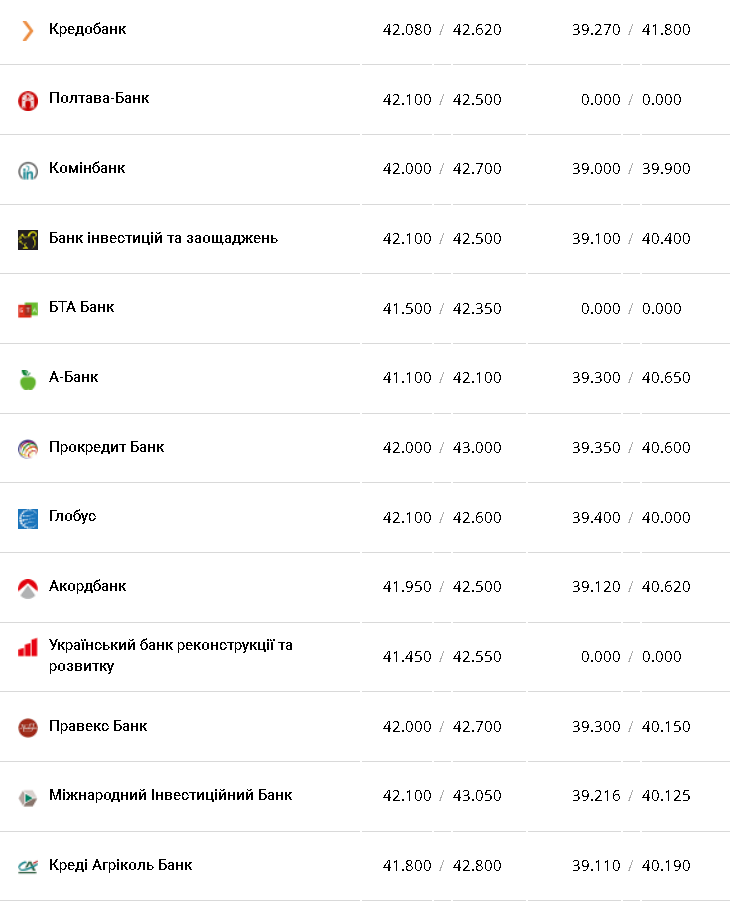Open the Кредобанк bank name link
The height and width of the screenshot is (907, 730).
[x=87, y=29]
